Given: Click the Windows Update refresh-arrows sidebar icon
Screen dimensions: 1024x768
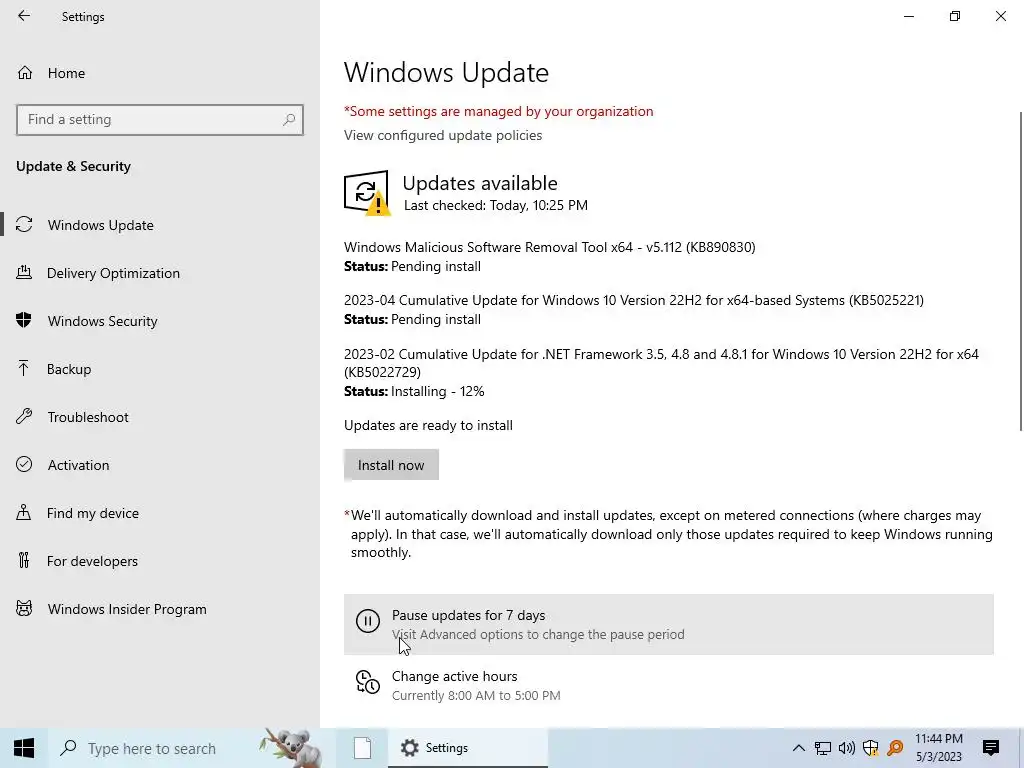Looking at the screenshot, I should tap(24, 225).
